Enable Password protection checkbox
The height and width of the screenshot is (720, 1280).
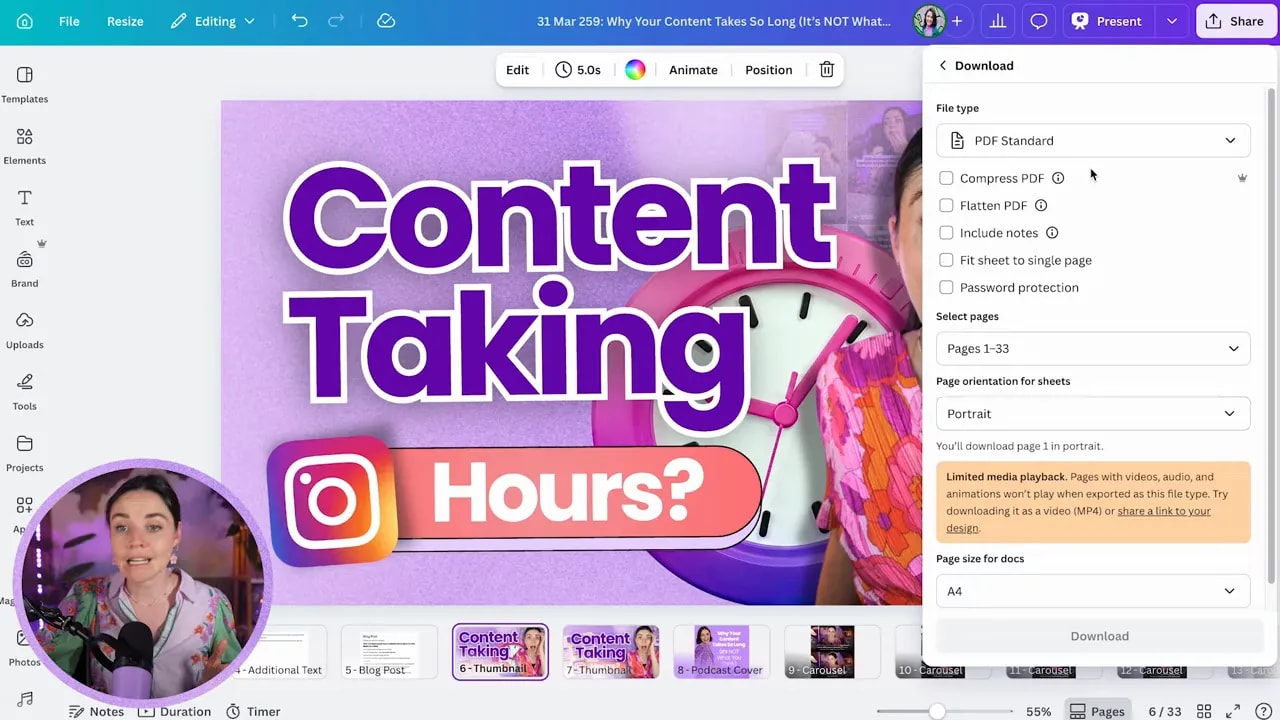click(x=946, y=287)
